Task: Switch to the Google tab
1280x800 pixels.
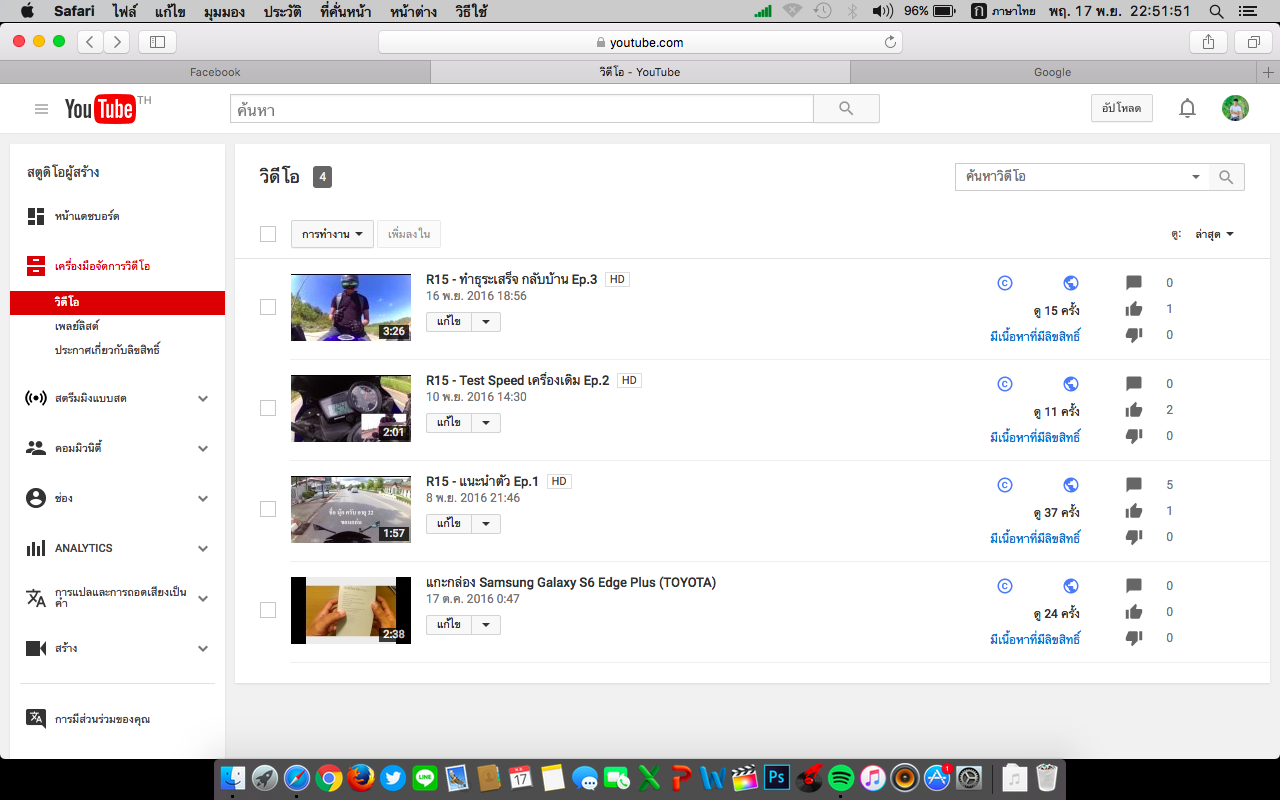Action: (x=1052, y=72)
